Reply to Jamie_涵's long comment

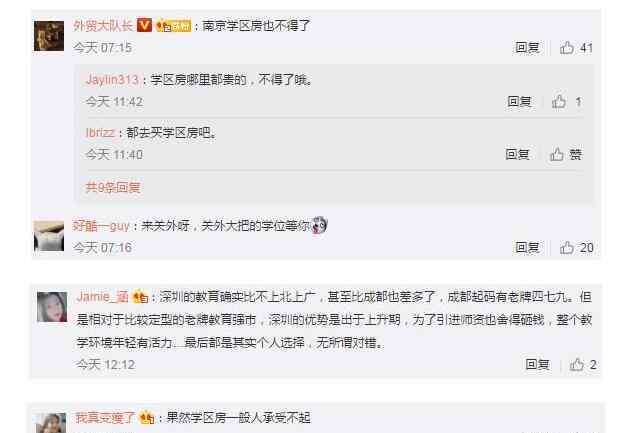[537, 364]
